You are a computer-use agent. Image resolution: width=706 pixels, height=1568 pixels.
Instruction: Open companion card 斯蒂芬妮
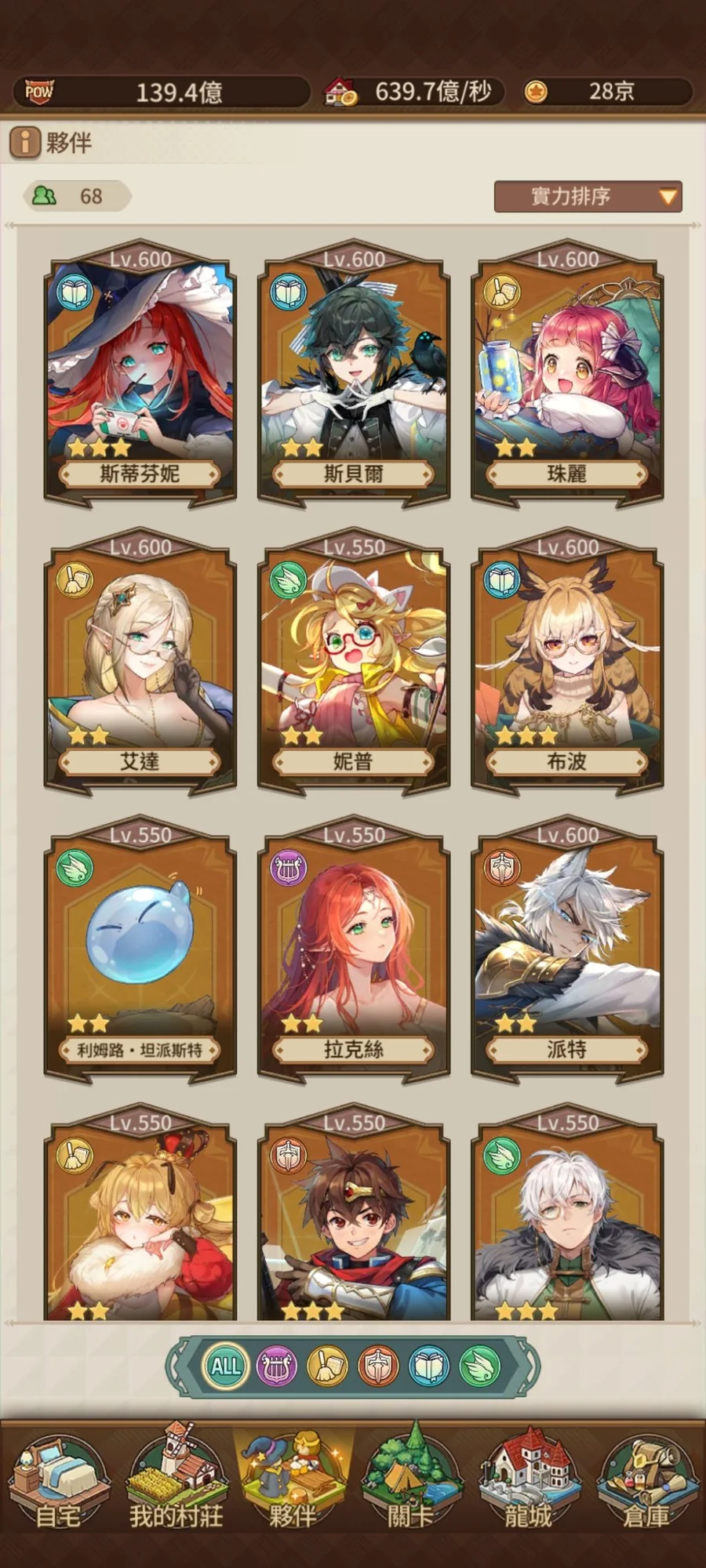click(140, 374)
